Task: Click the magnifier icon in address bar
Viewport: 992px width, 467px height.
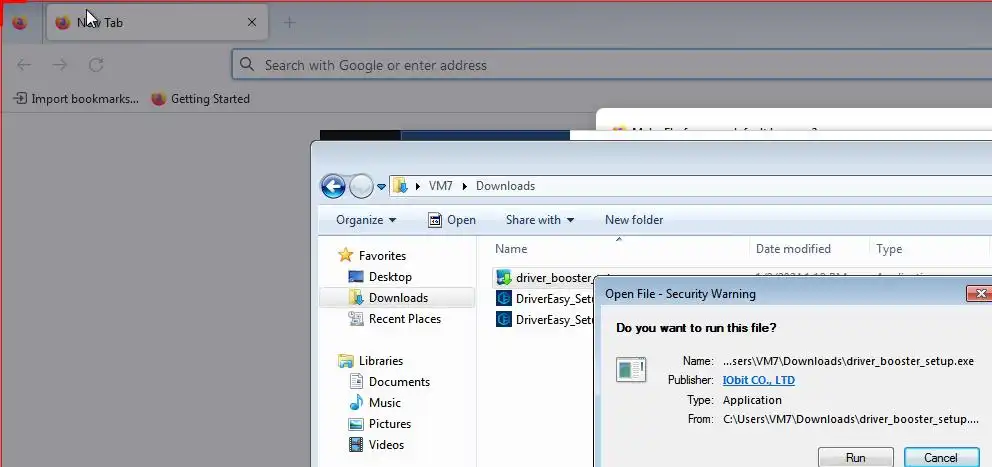Action: [x=247, y=65]
